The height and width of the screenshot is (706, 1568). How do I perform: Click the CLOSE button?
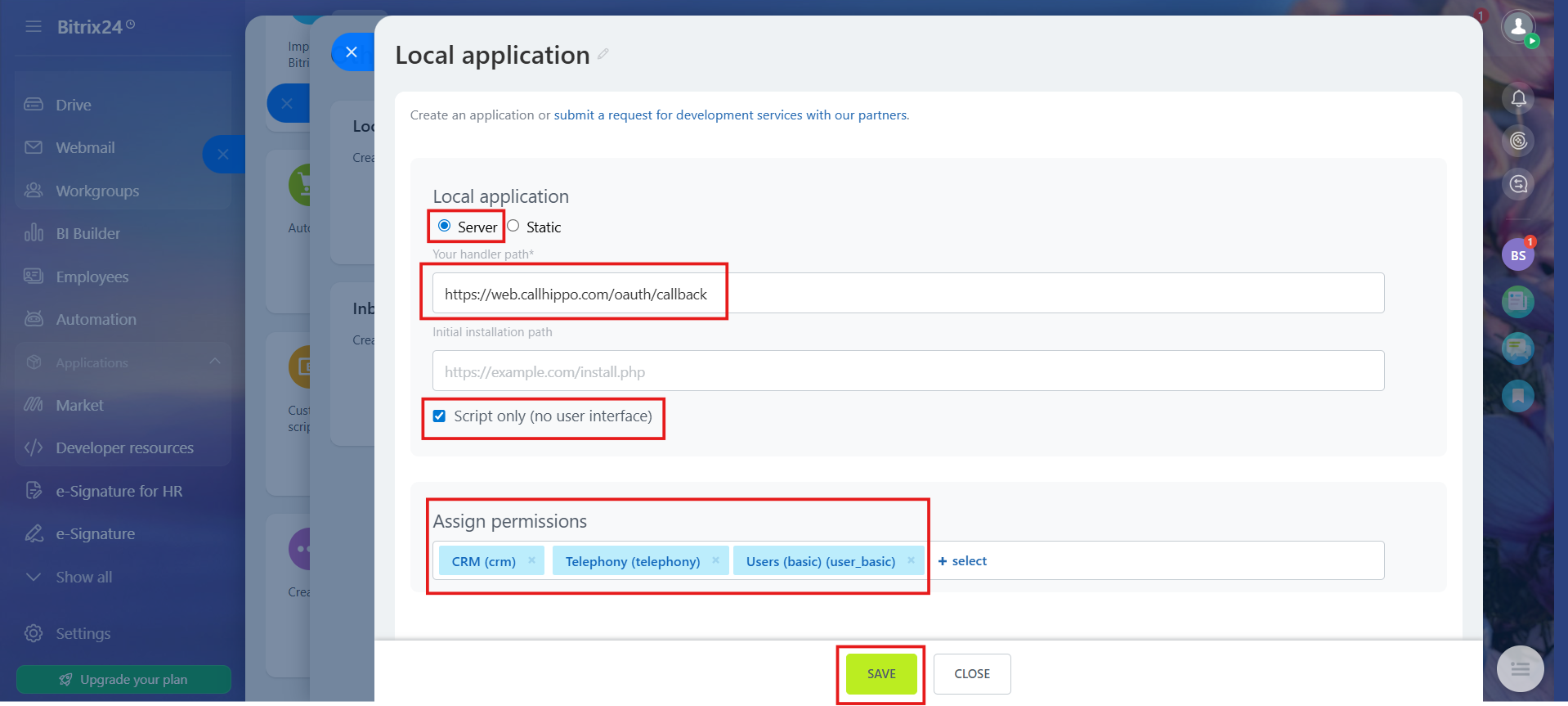972,674
